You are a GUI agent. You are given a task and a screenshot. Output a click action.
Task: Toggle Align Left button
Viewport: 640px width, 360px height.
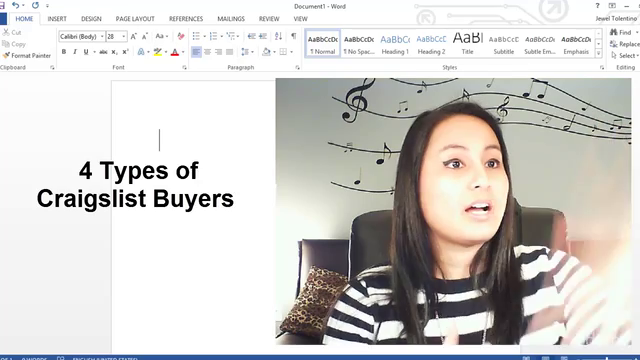(x=196, y=52)
